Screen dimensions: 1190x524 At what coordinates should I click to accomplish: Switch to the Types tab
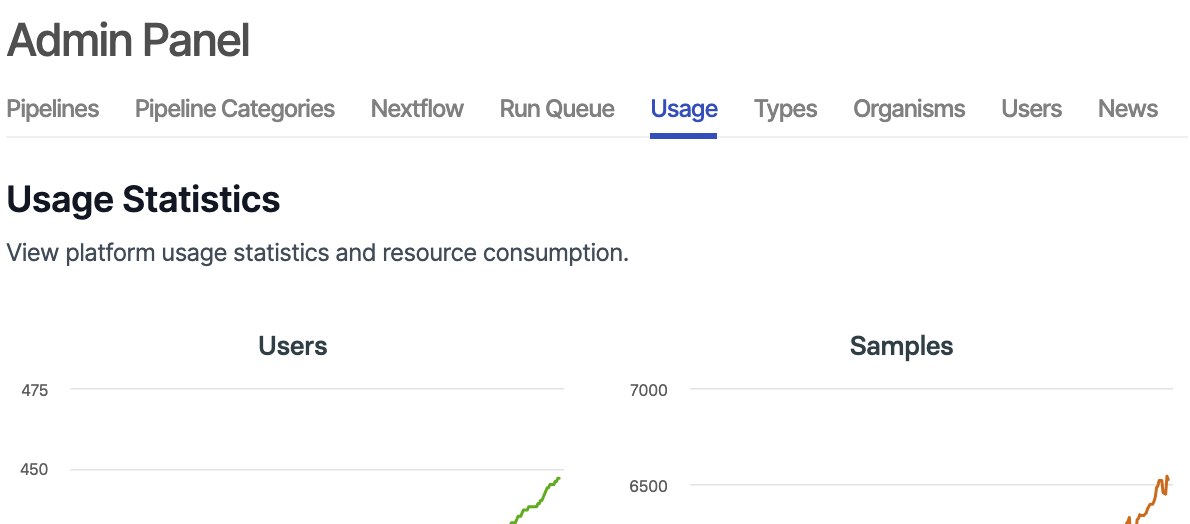(785, 109)
